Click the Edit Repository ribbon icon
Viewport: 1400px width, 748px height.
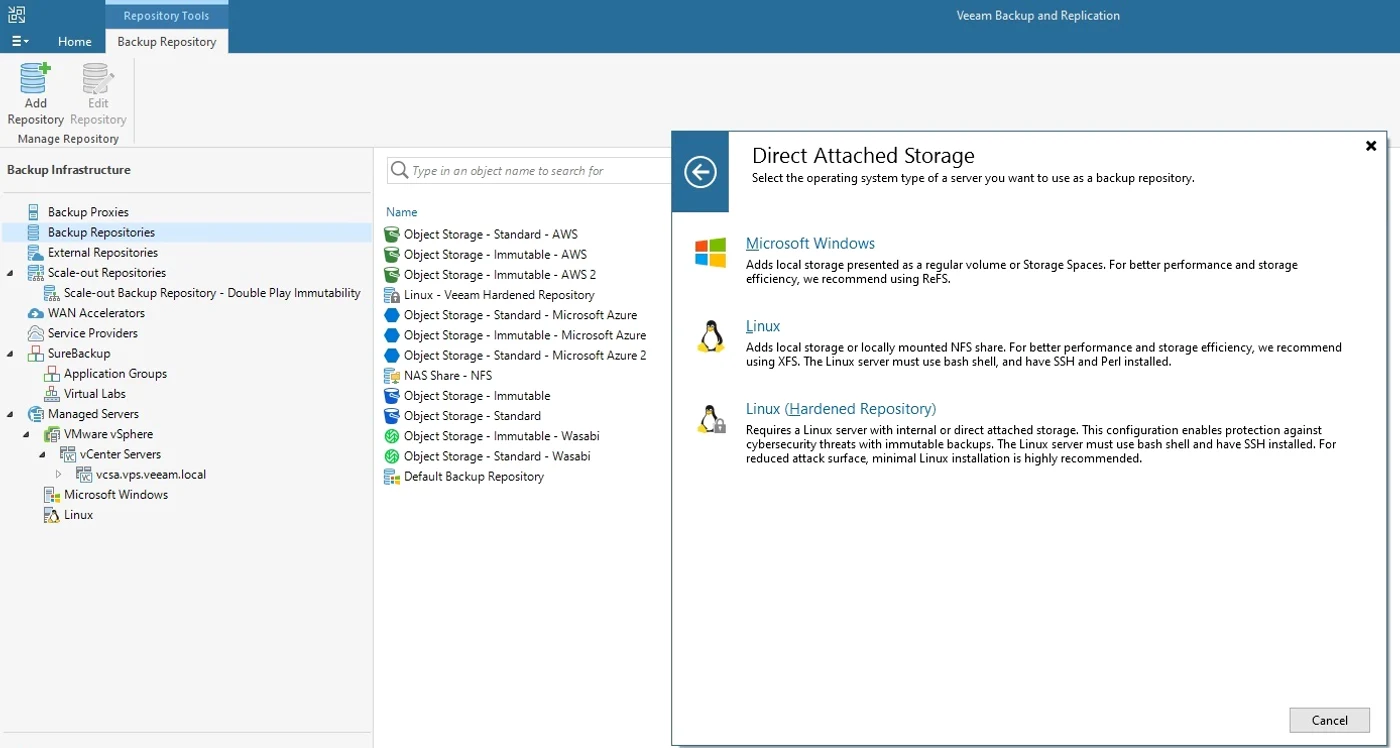[98, 78]
